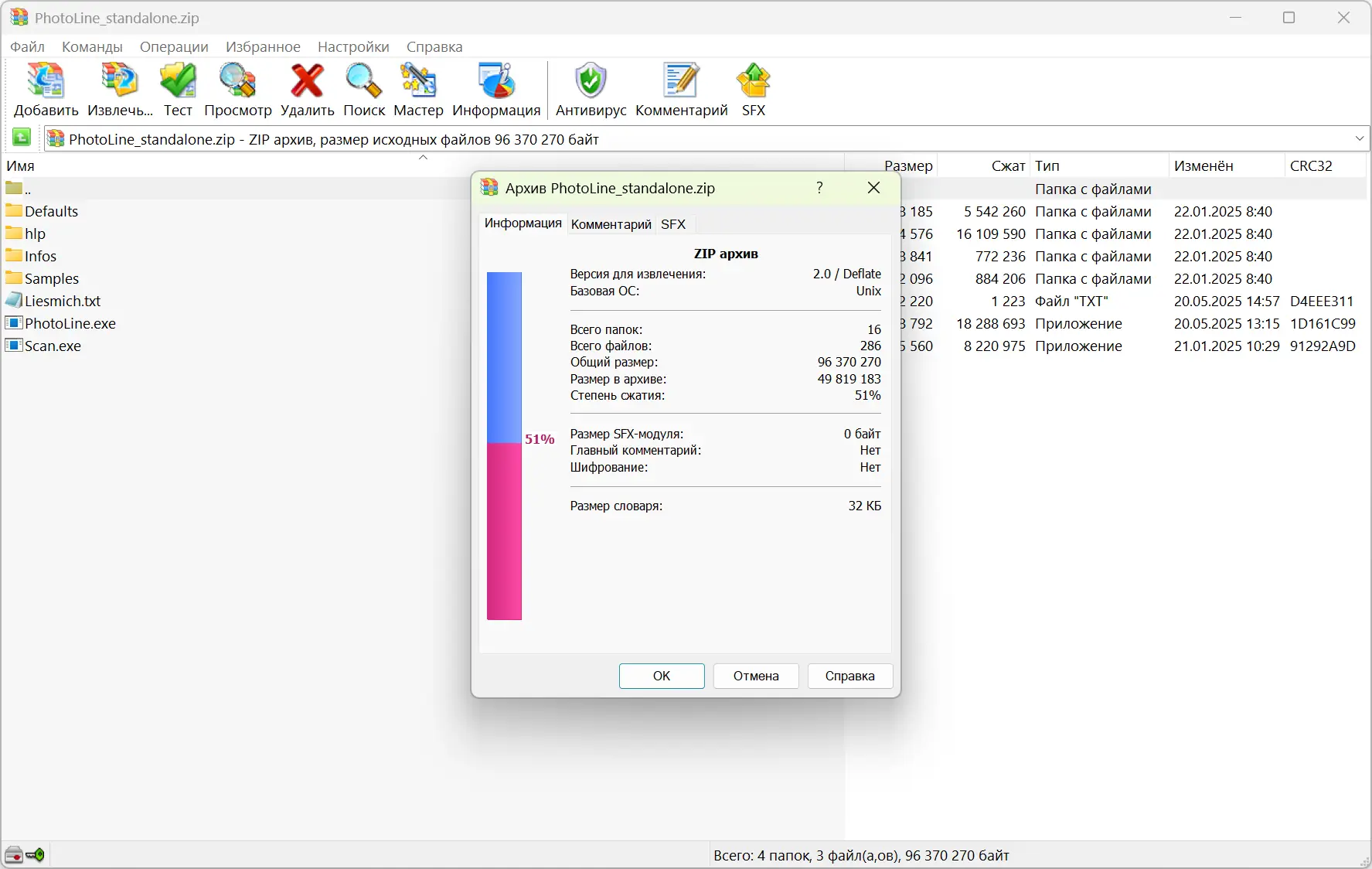Click the PhotoLine.exe application icon
The width and height of the screenshot is (1372, 869).
14,322
